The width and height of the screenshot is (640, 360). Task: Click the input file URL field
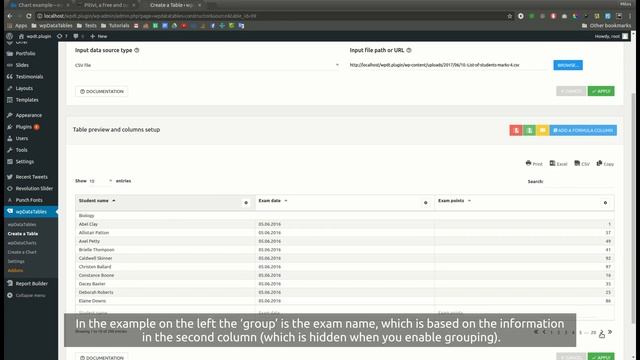point(448,65)
